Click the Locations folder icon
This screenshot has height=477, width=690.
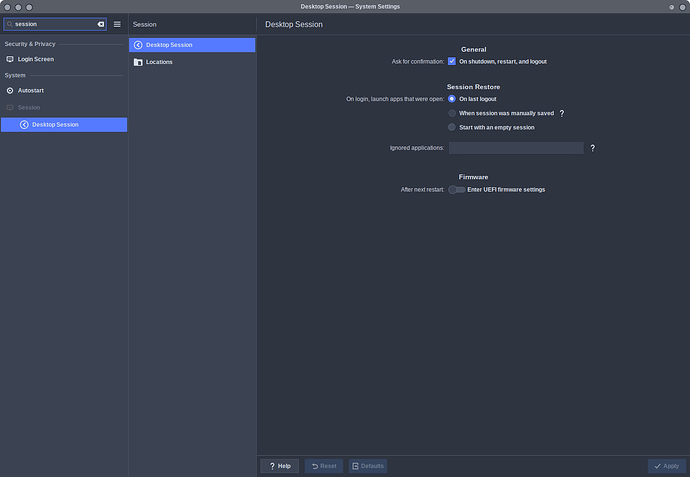tap(138, 62)
